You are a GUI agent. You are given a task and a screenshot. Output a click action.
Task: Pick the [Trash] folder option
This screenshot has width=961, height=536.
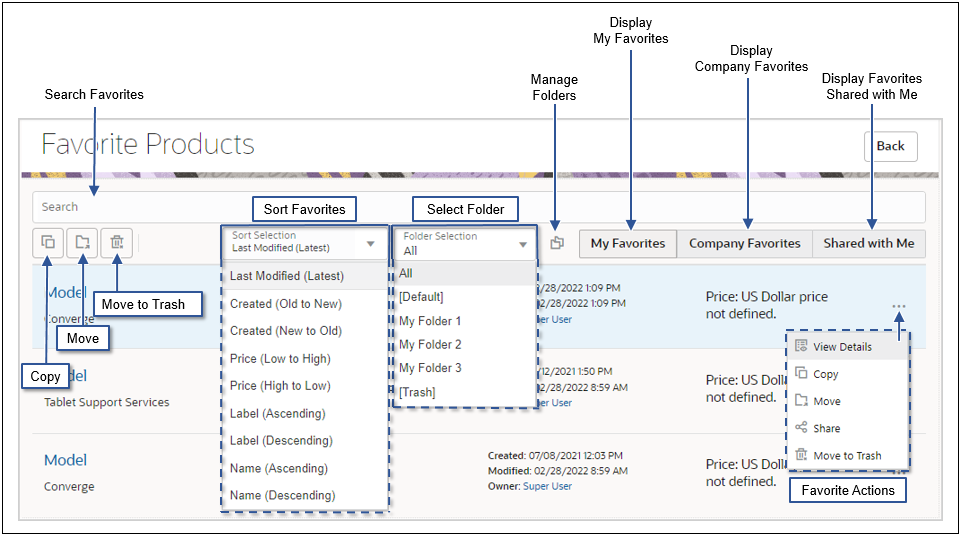[417, 392]
